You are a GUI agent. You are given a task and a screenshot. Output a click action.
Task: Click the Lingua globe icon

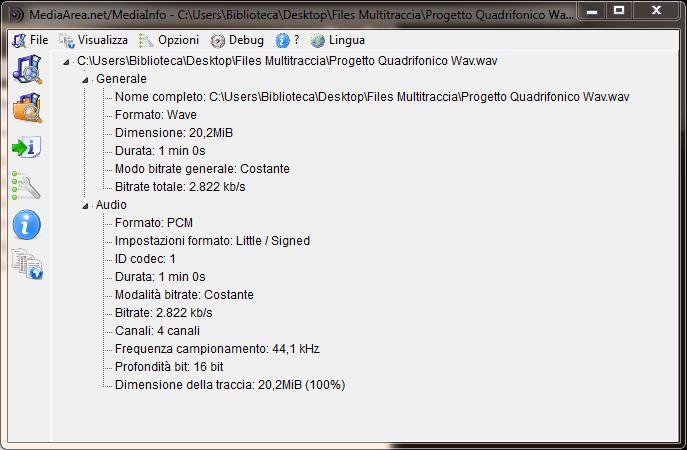317,41
